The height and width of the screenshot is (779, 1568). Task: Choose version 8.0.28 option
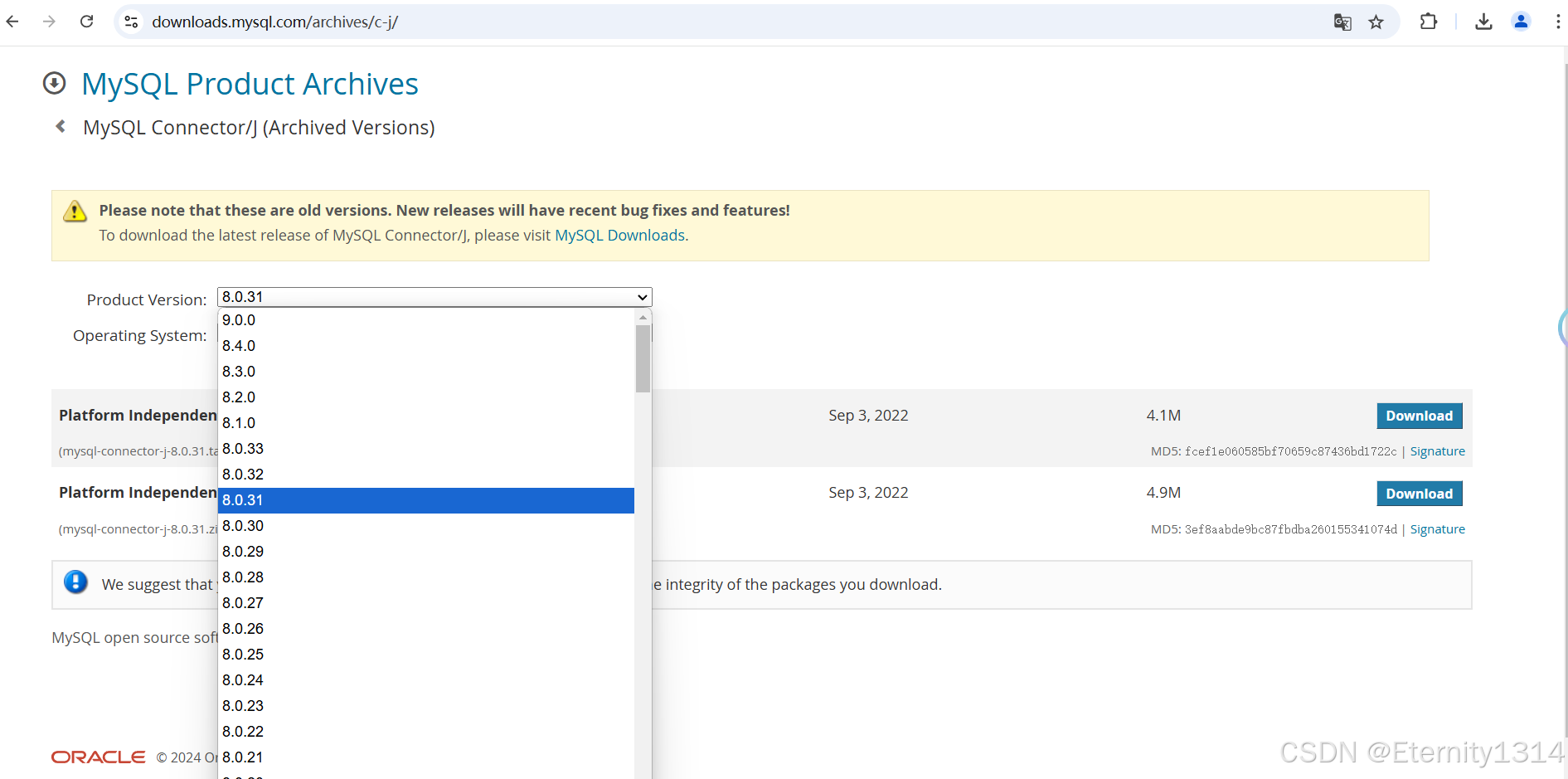(426, 577)
